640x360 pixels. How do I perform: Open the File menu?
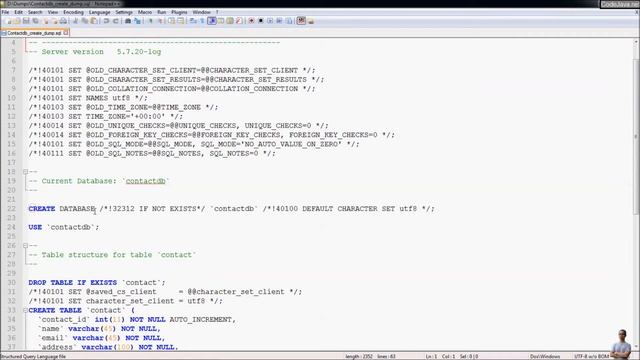pos(5,12)
